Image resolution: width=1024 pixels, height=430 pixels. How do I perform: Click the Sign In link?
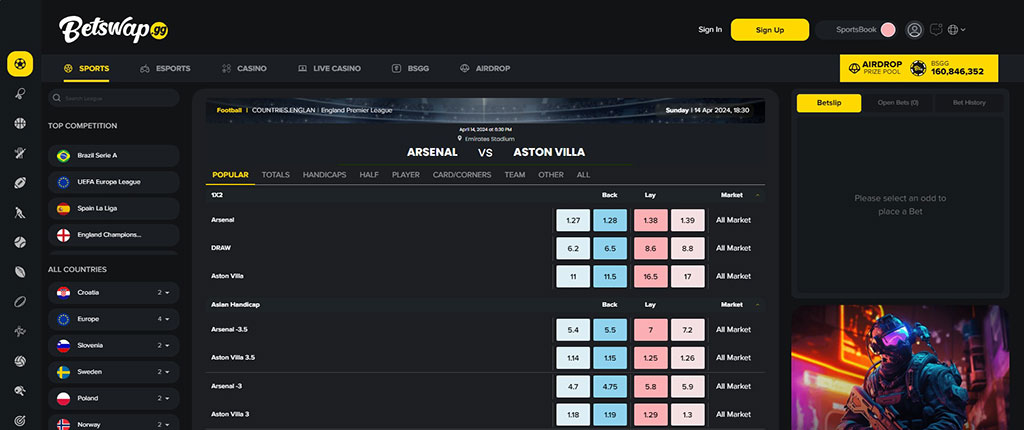click(x=710, y=29)
